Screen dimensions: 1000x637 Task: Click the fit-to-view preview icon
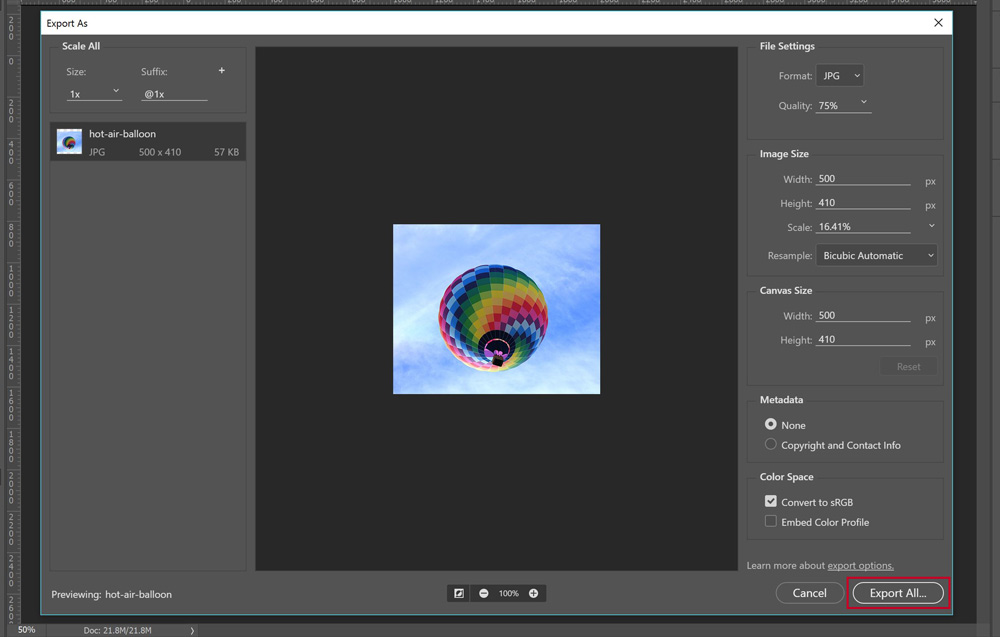[459, 594]
